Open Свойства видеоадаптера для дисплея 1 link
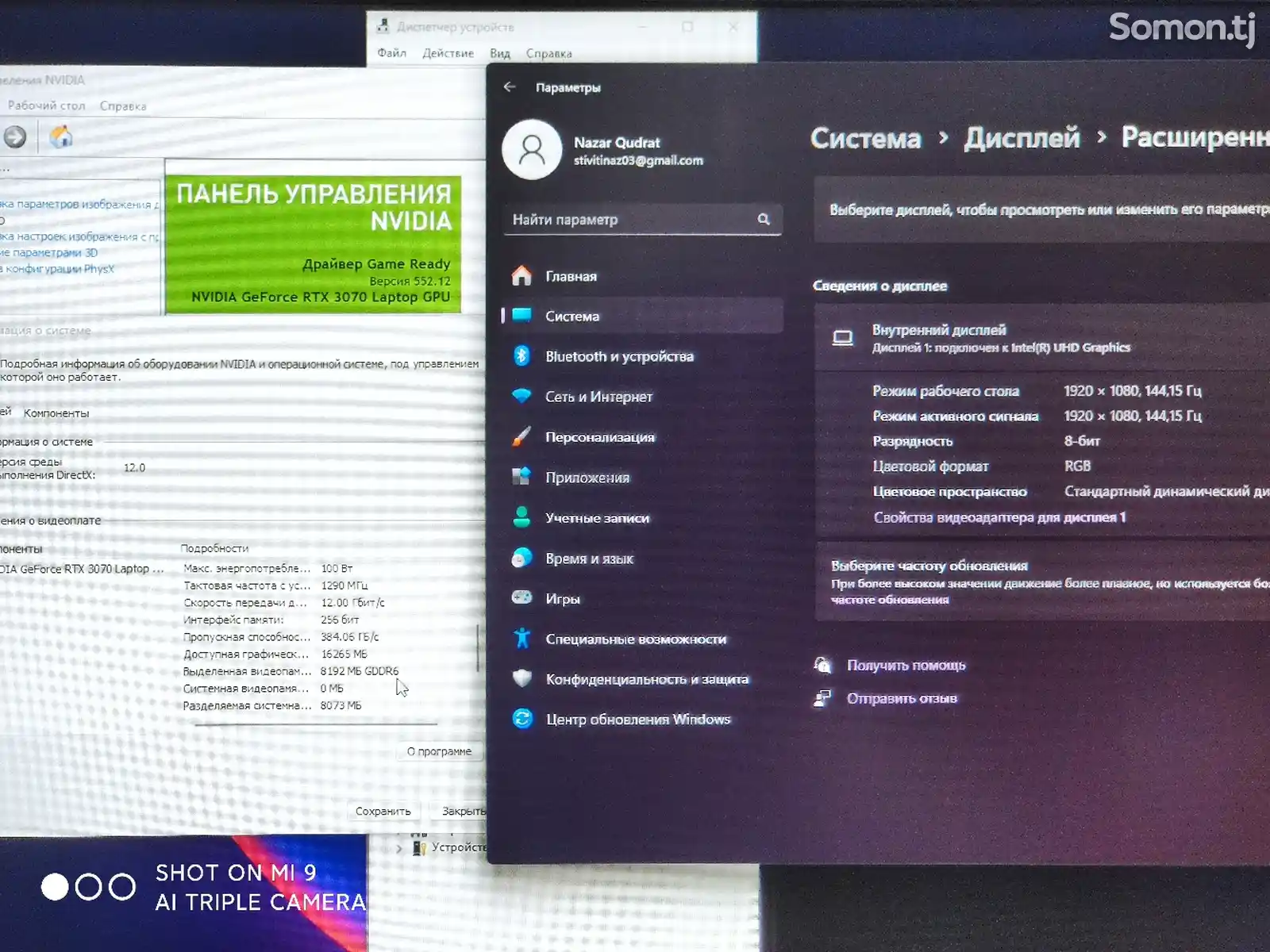 [x=999, y=517]
